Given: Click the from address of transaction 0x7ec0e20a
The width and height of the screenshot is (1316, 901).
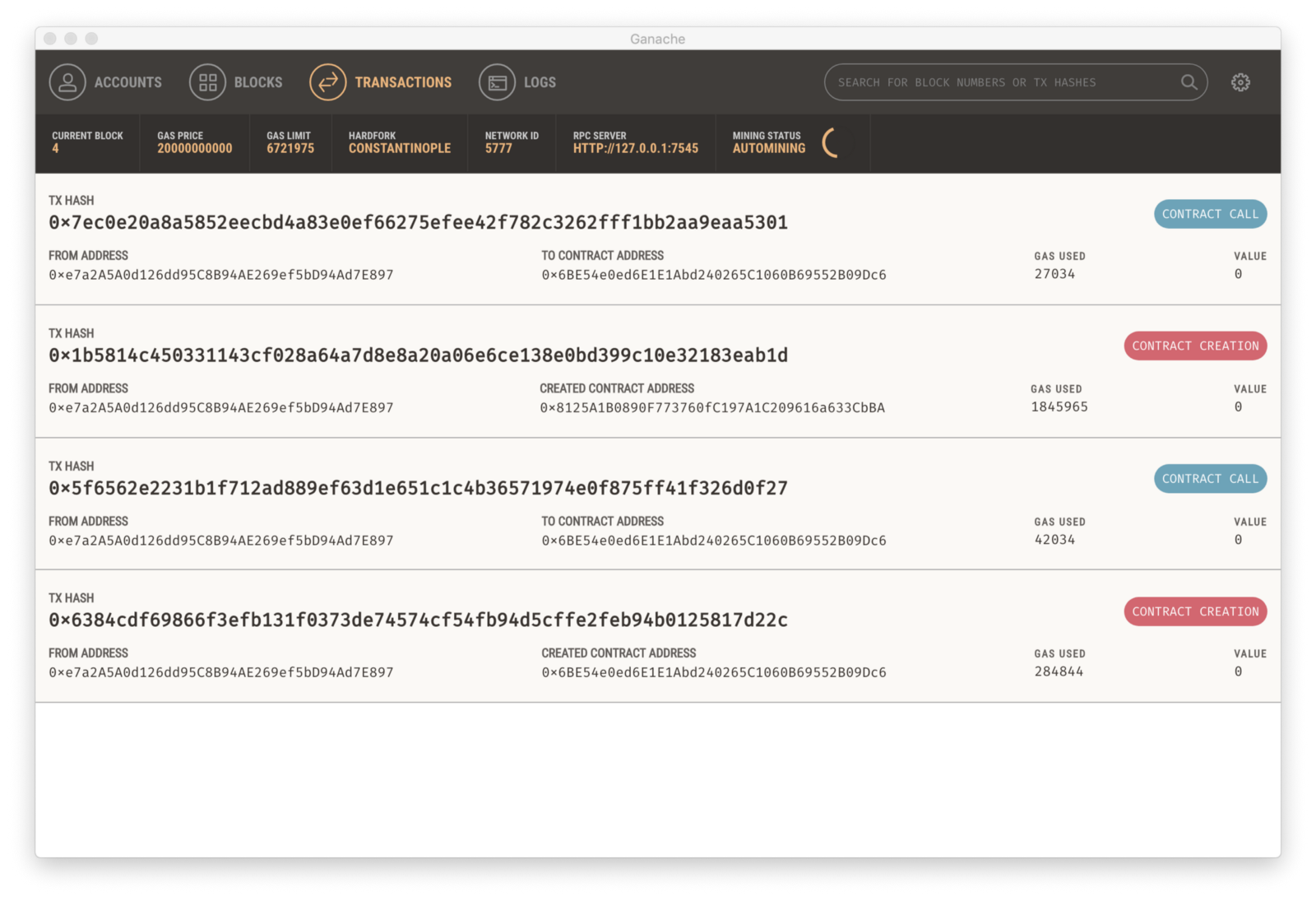Looking at the screenshot, I should coord(221,275).
